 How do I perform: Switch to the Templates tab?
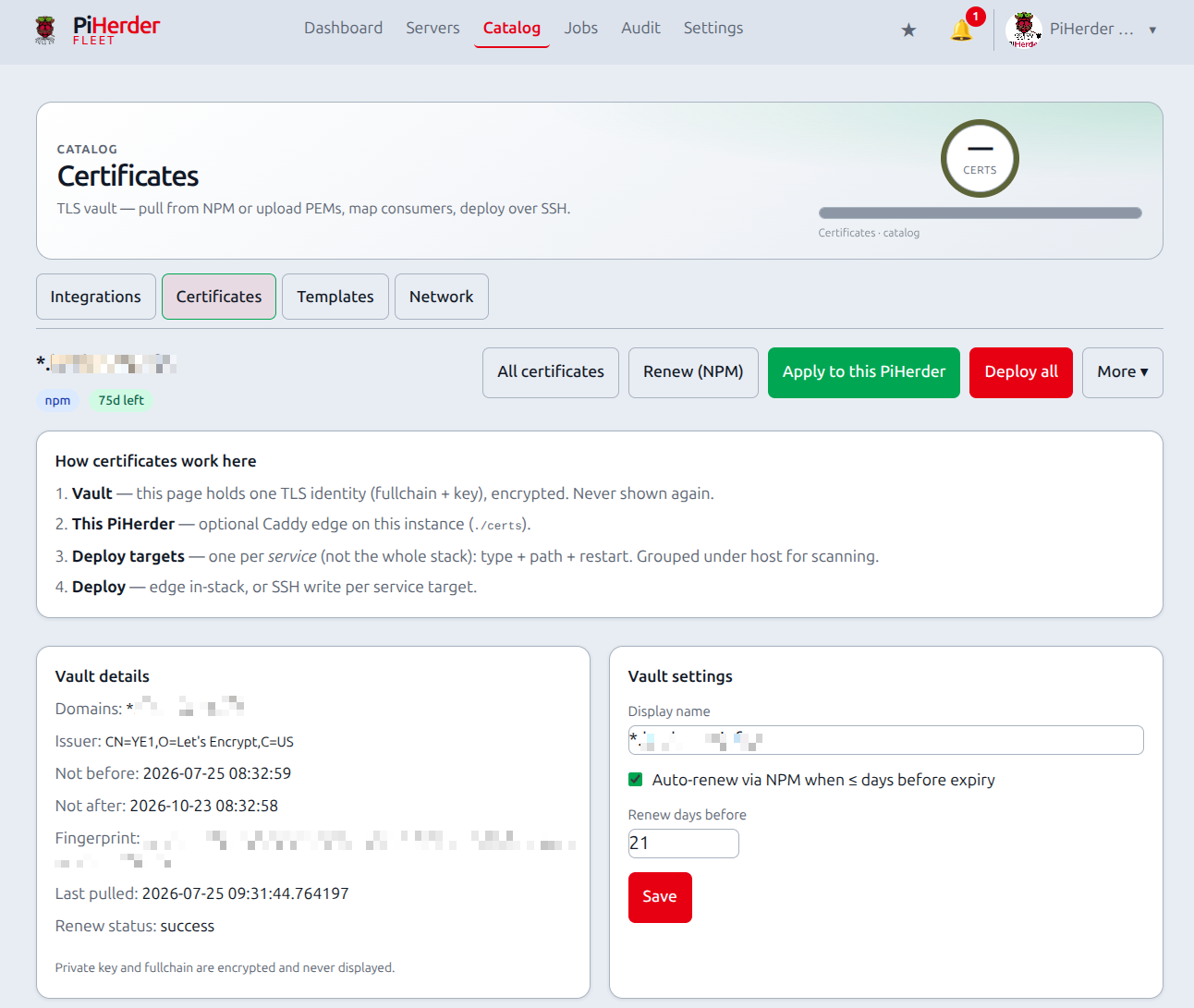pyautogui.click(x=335, y=297)
